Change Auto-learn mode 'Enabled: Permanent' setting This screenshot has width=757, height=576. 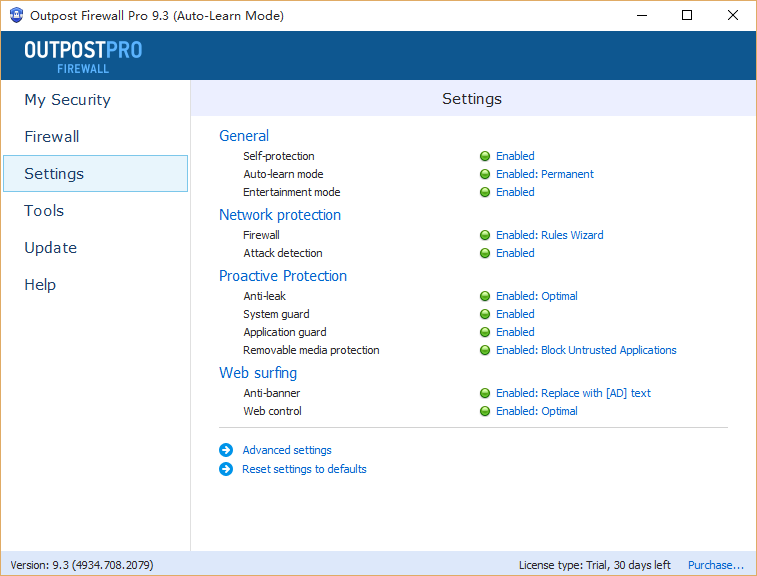pyautogui.click(x=545, y=174)
